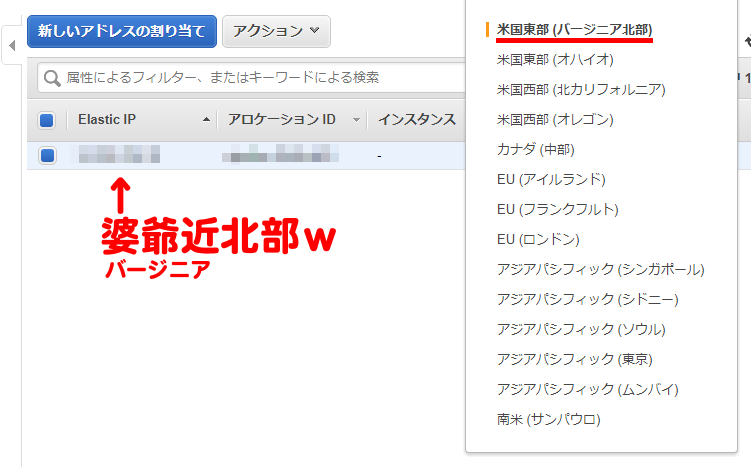Select region アジアパシフィック (ムンバイ)

[588, 389]
